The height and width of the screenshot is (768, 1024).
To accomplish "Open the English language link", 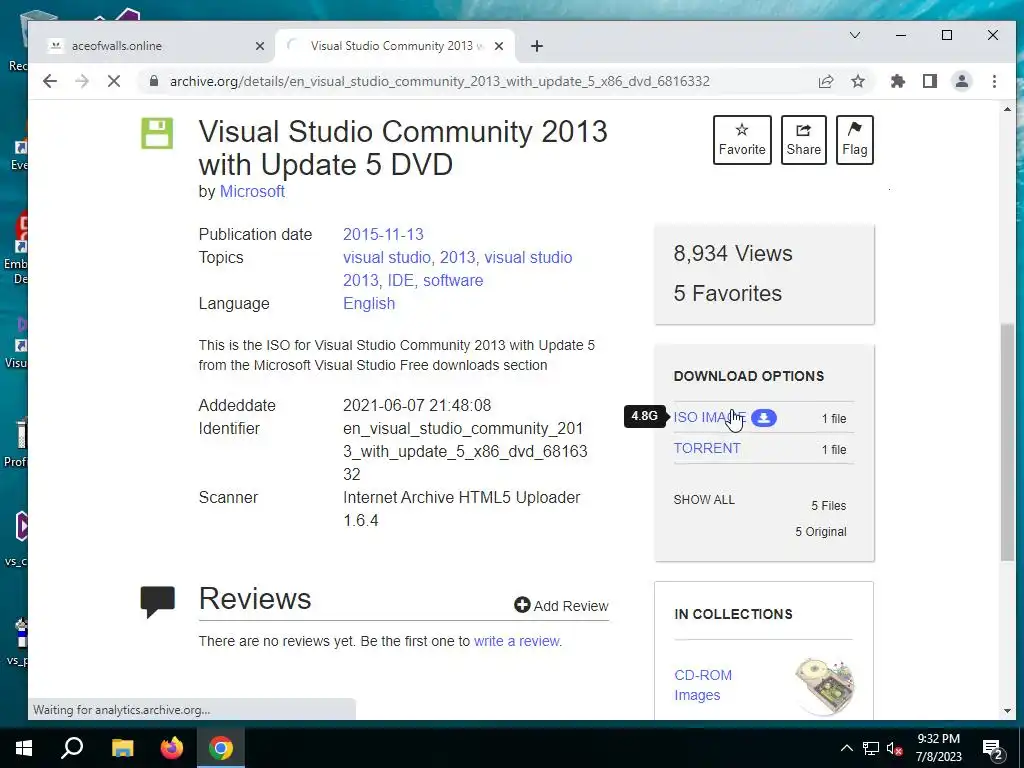I will (x=369, y=303).
